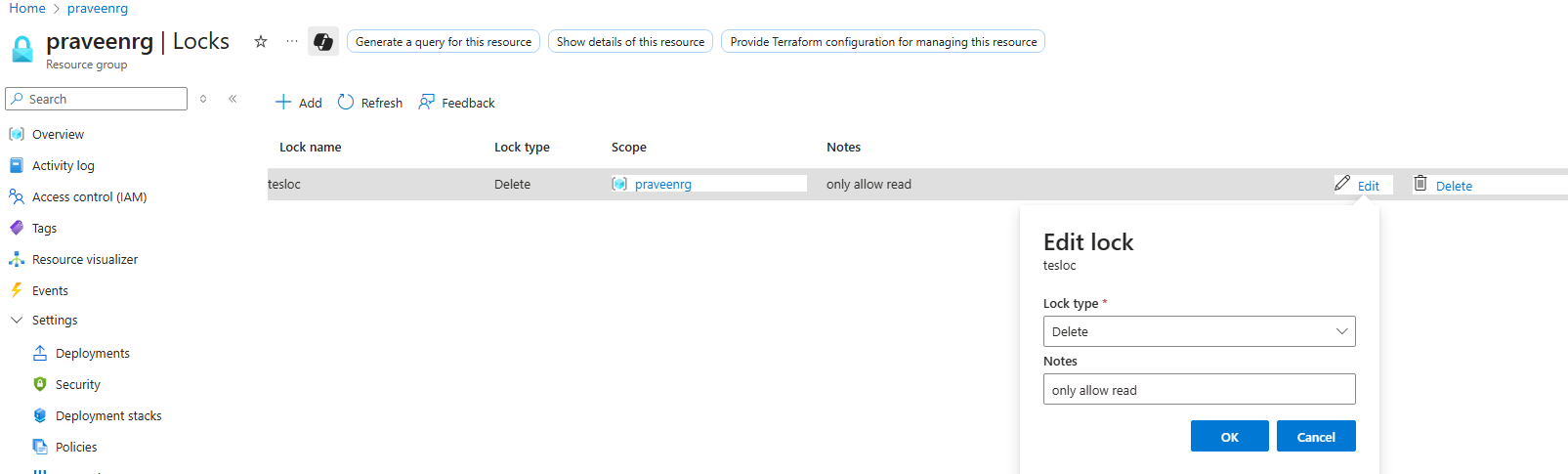Click Provide Terraform configuration button
Screen dimensions: 1568x474
coord(883,41)
